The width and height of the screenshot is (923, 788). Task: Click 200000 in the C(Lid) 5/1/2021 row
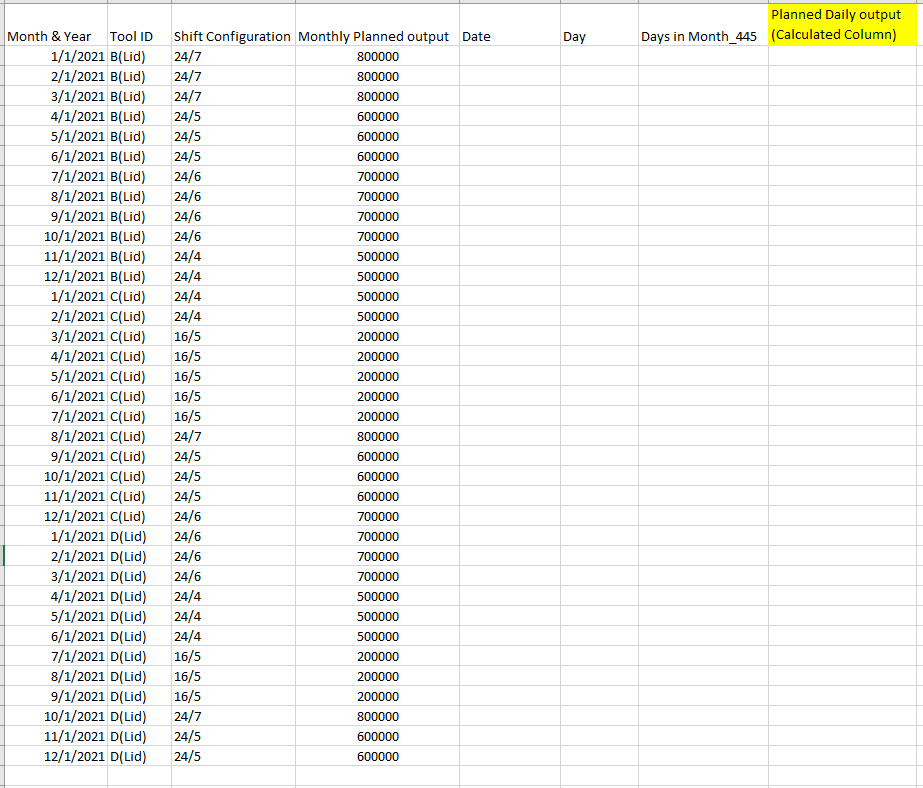[x=377, y=377]
